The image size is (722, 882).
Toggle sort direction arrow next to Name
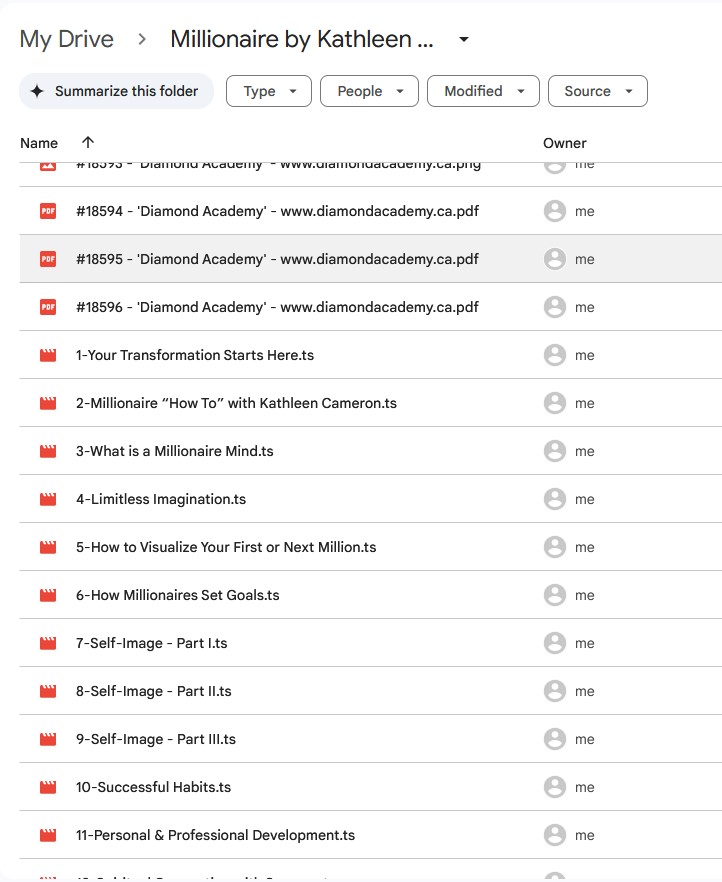click(88, 143)
